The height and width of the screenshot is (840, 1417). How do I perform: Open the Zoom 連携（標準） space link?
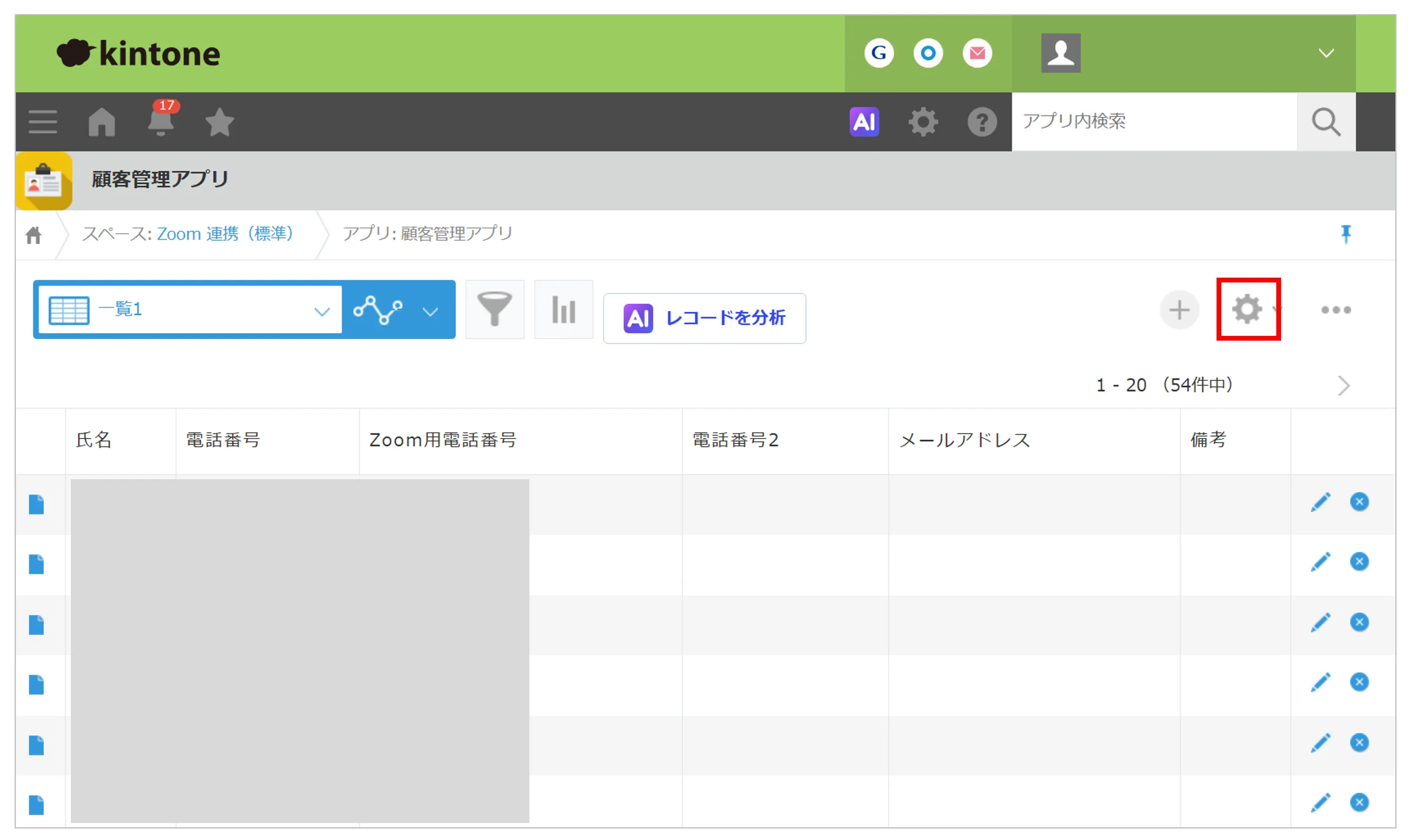[x=225, y=234]
